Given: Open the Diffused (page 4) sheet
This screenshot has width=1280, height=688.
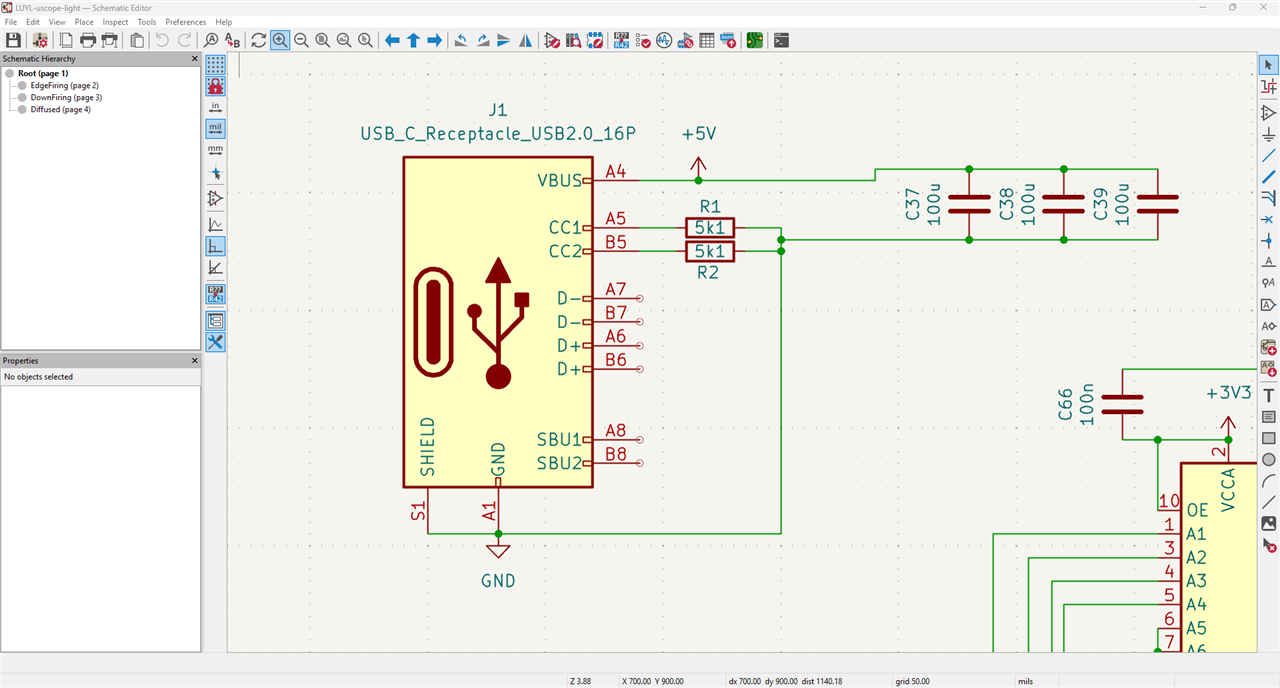Looking at the screenshot, I should point(60,109).
